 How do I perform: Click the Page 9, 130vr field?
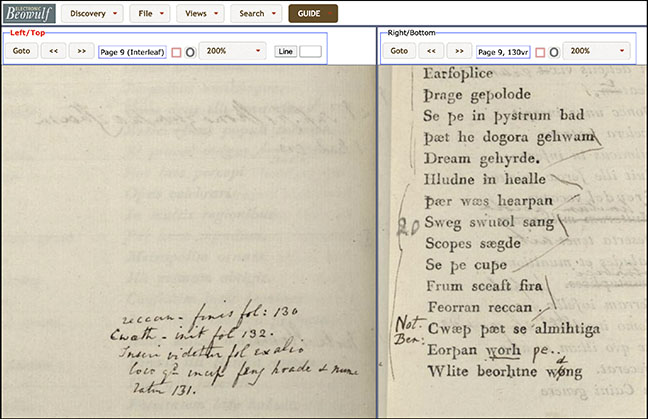coord(503,52)
